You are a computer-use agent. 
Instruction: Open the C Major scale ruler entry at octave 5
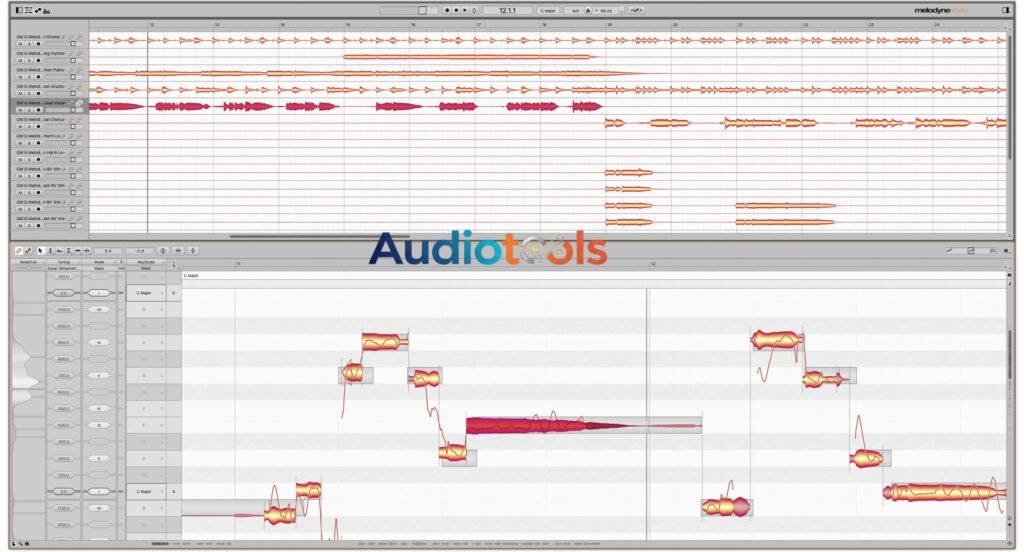pos(144,293)
